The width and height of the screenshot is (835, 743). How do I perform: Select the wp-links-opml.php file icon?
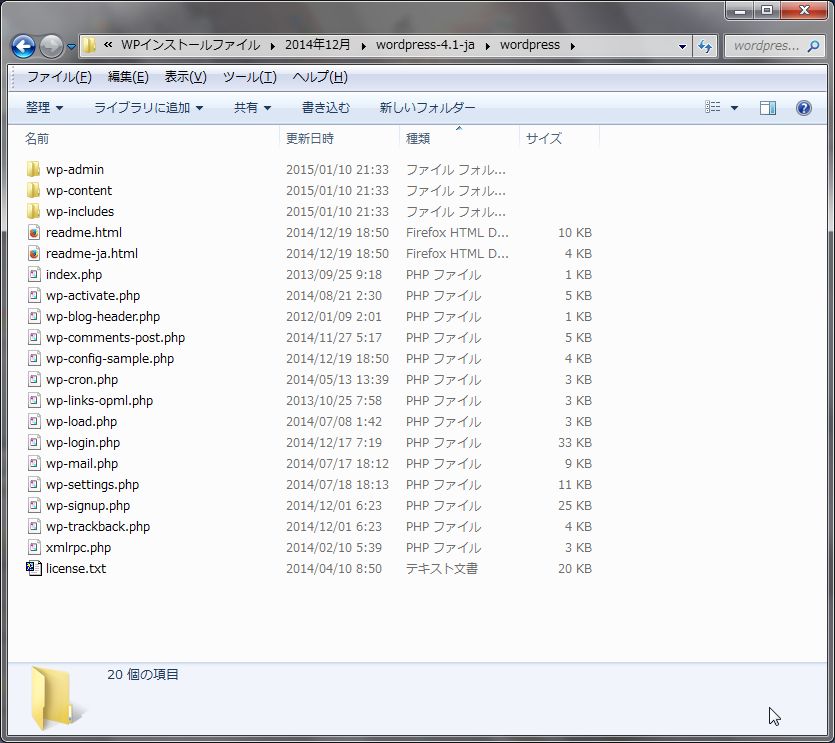click(34, 401)
